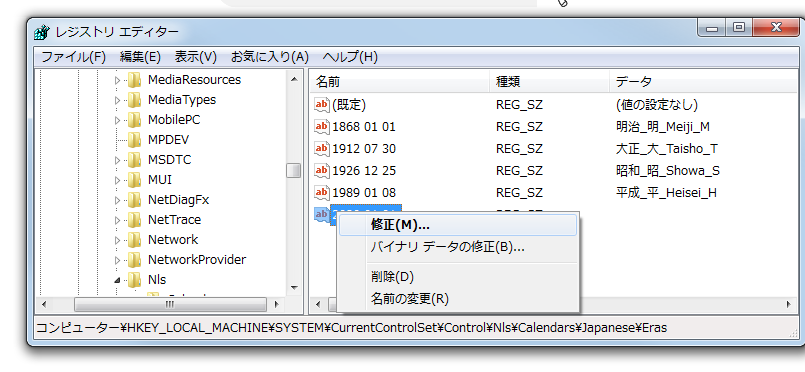
Task: Click the MSDTC folder icon
Action: tap(135, 160)
